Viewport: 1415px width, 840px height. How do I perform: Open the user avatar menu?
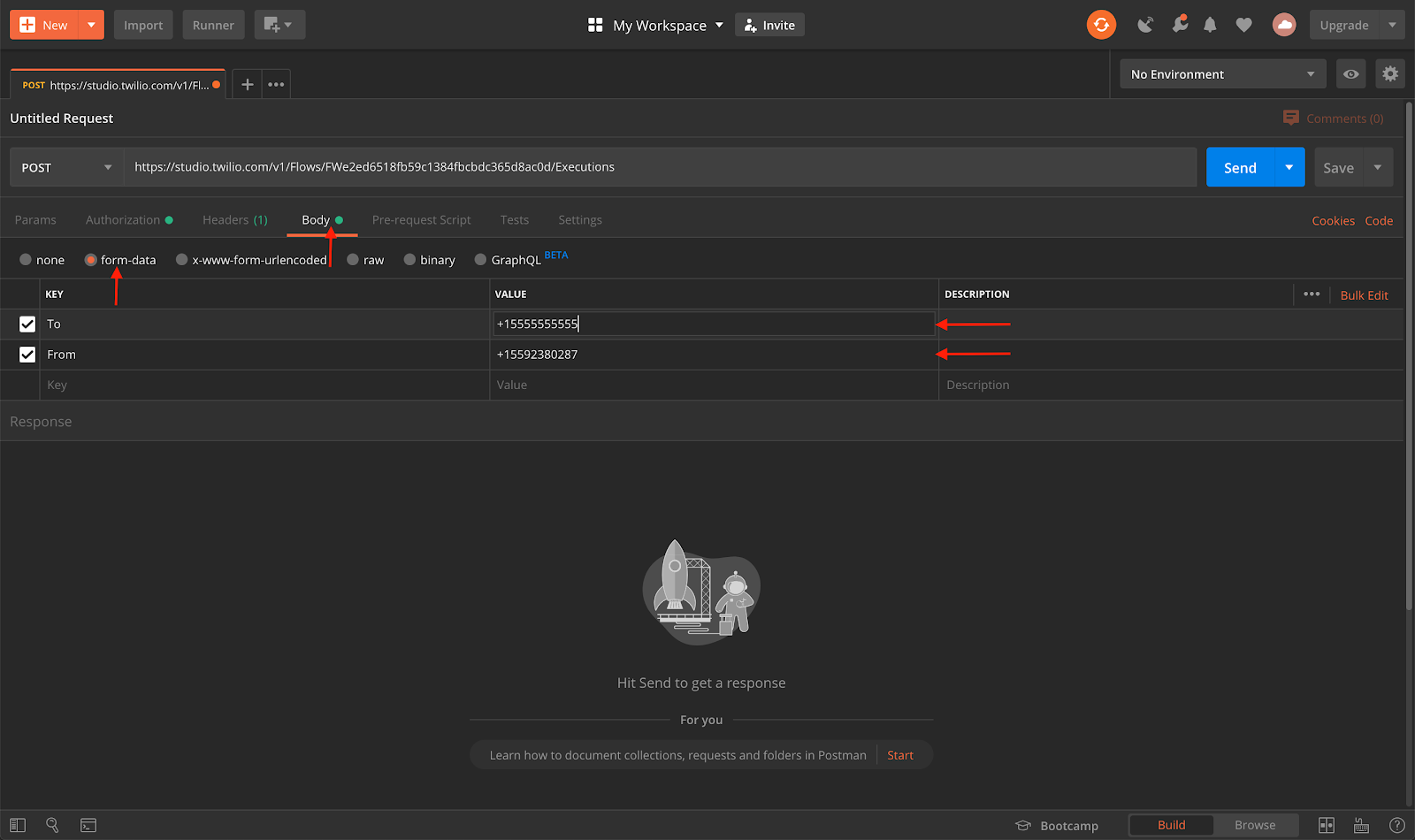click(x=1284, y=25)
